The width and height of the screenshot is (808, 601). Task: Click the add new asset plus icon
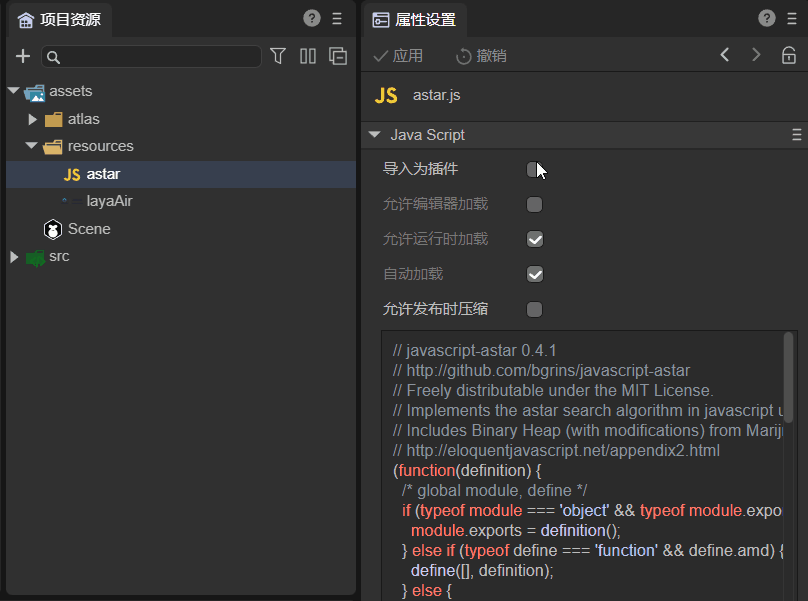coord(23,56)
